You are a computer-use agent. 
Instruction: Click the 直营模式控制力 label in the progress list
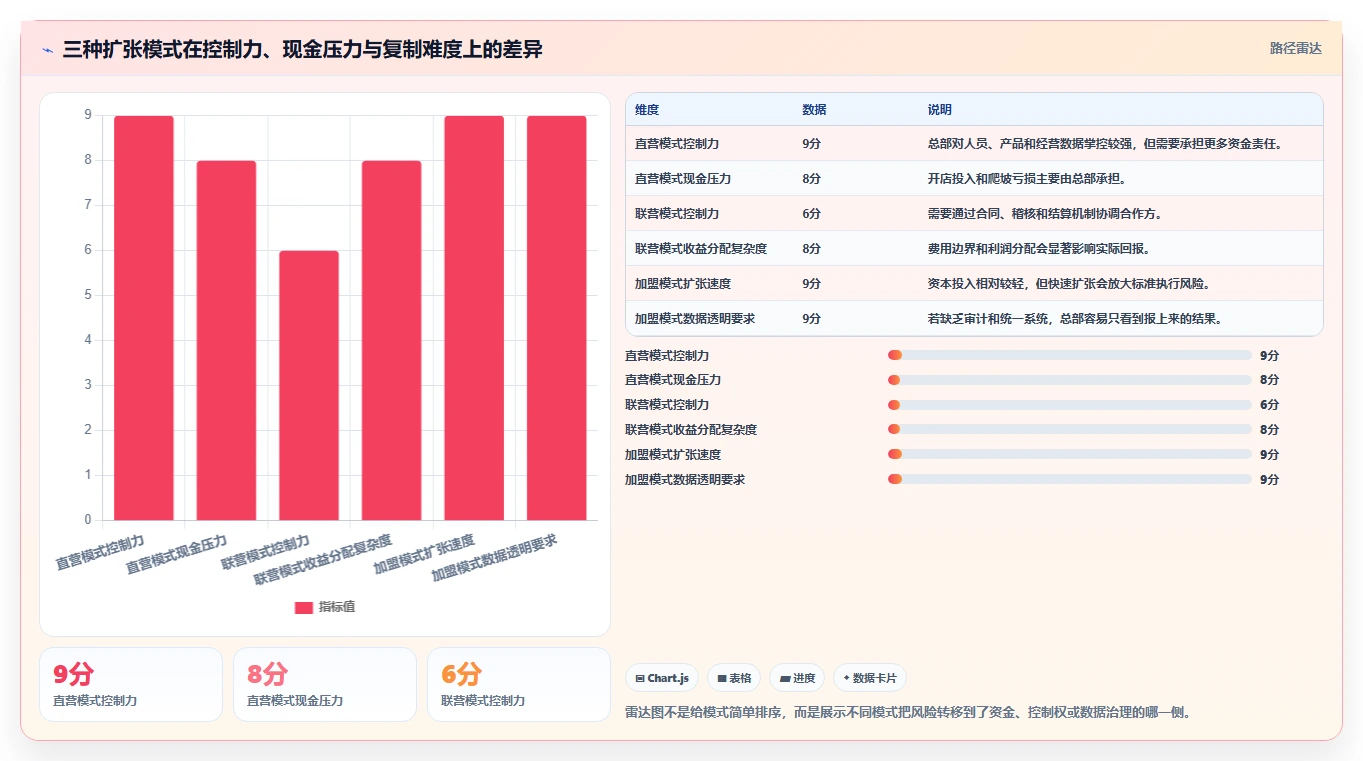coord(667,355)
